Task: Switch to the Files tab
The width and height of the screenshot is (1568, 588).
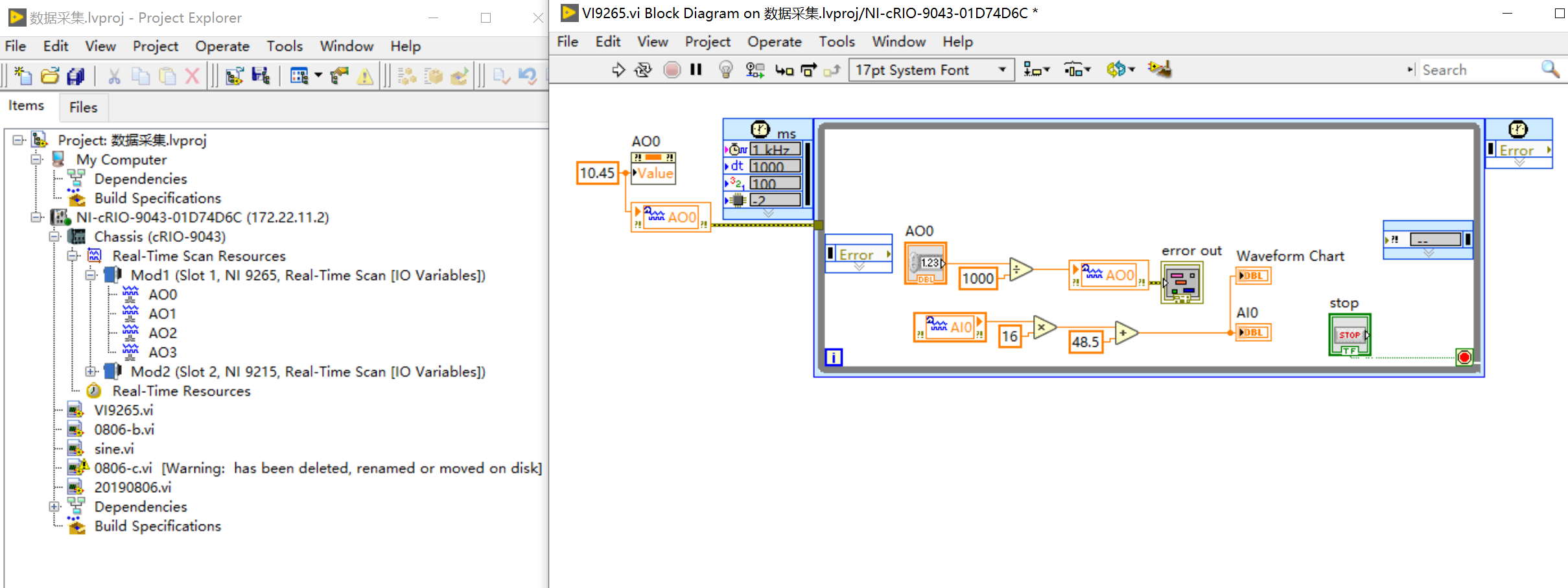Action: pos(83,106)
